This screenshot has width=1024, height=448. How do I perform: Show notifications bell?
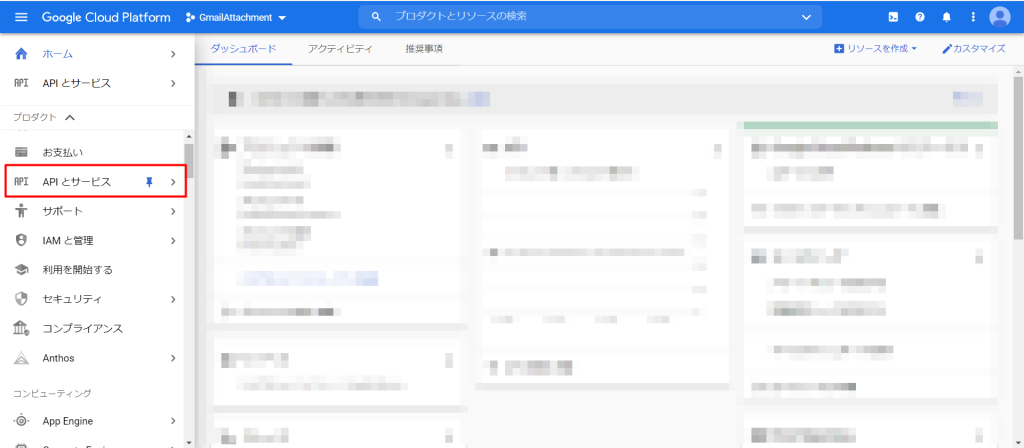click(x=946, y=18)
